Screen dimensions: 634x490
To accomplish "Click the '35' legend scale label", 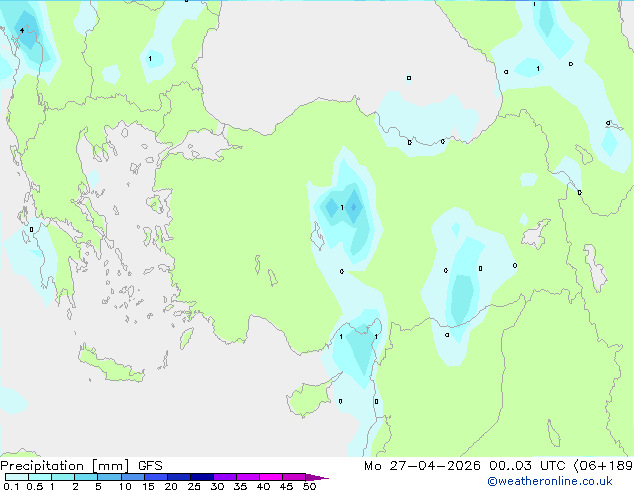I will pos(240,486).
